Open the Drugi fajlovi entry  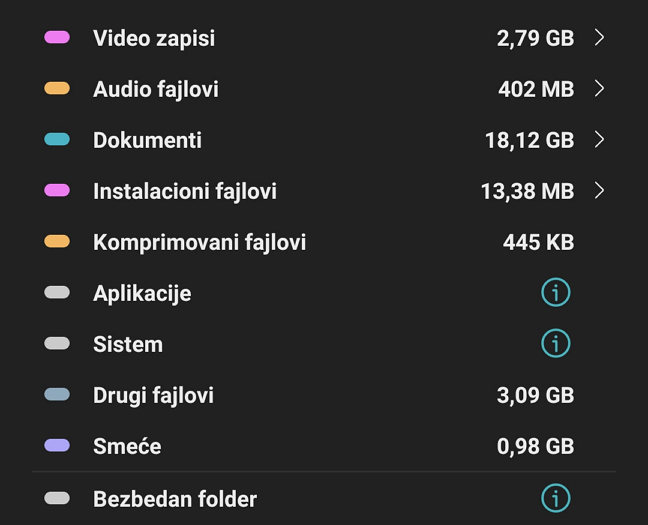(153, 395)
